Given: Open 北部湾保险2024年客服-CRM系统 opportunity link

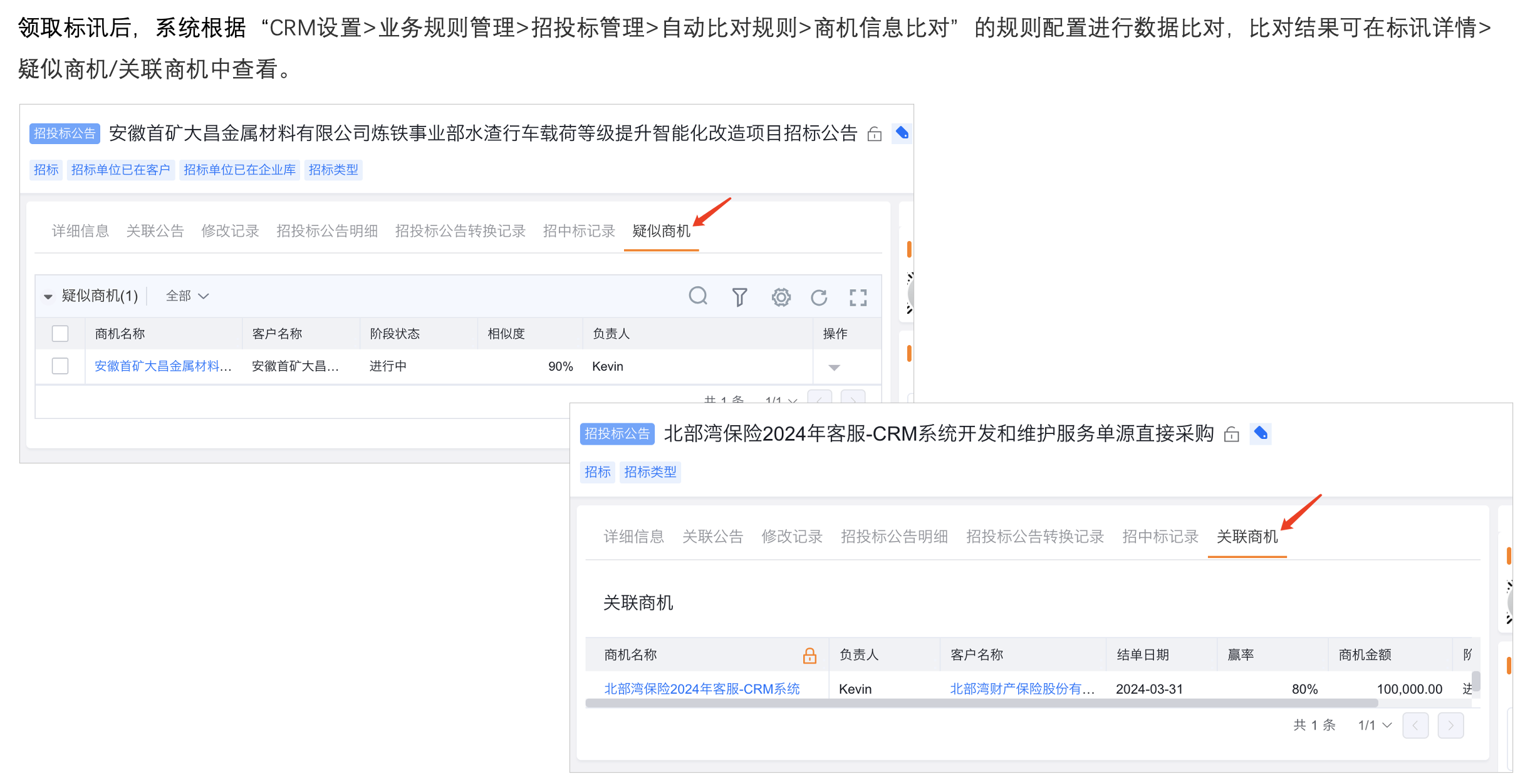Looking at the screenshot, I should pyautogui.click(x=700, y=688).
